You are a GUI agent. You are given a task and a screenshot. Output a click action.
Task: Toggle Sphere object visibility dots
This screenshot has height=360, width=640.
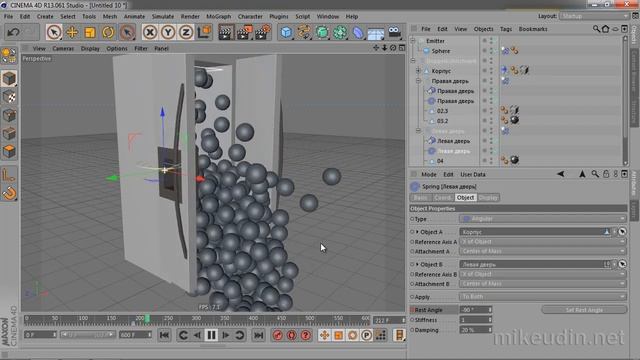tap(491, 51)
